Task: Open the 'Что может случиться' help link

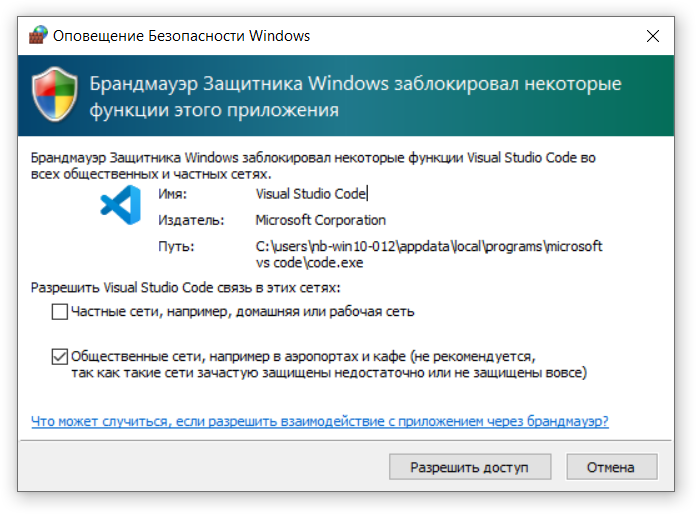Action: [x=319, y=422]
